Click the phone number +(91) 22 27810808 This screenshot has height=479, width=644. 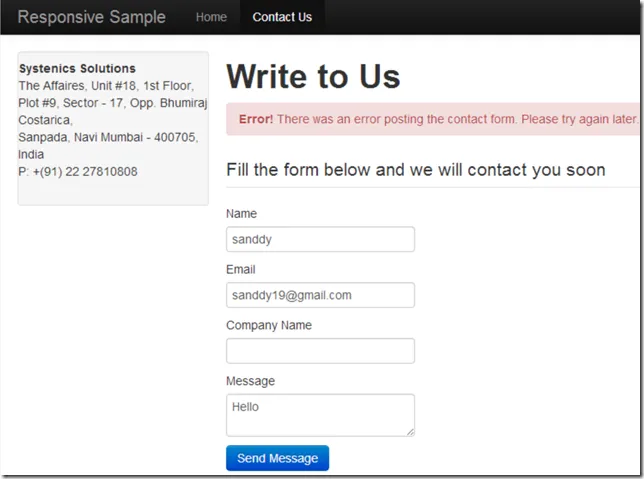tap(78, 172)
